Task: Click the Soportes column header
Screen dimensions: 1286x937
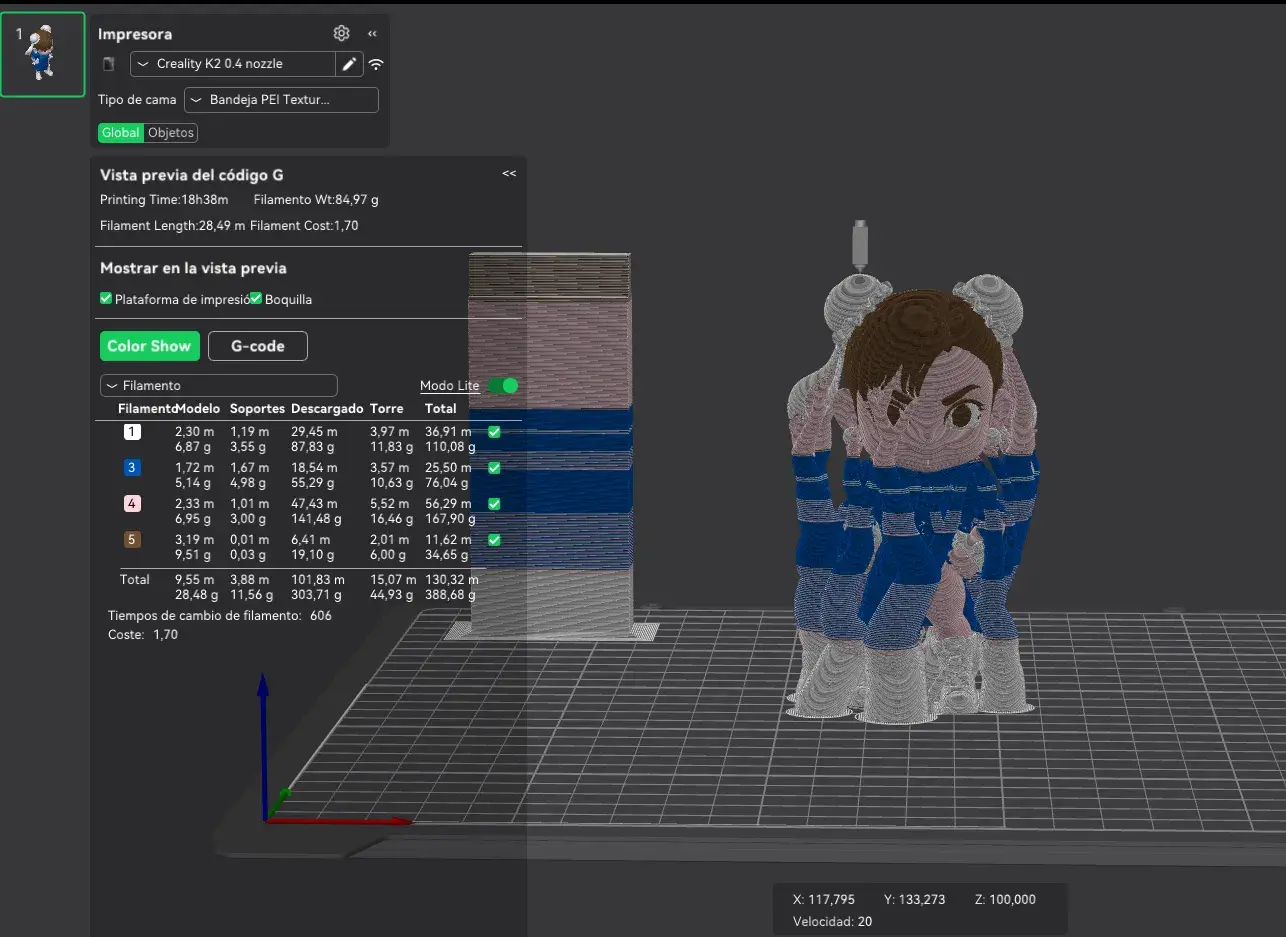Action: click(x=257, y=409)
